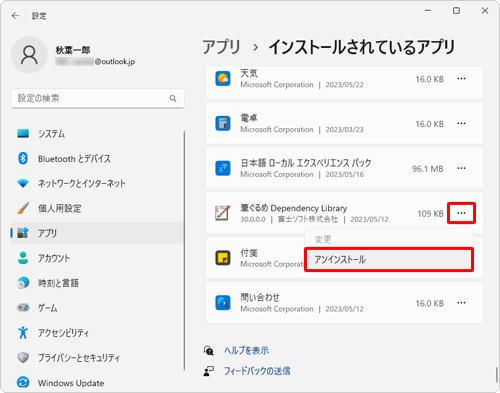
Task: Open more options for 筆ぐるめ Dependency Library
Action: tap(461, 213)
